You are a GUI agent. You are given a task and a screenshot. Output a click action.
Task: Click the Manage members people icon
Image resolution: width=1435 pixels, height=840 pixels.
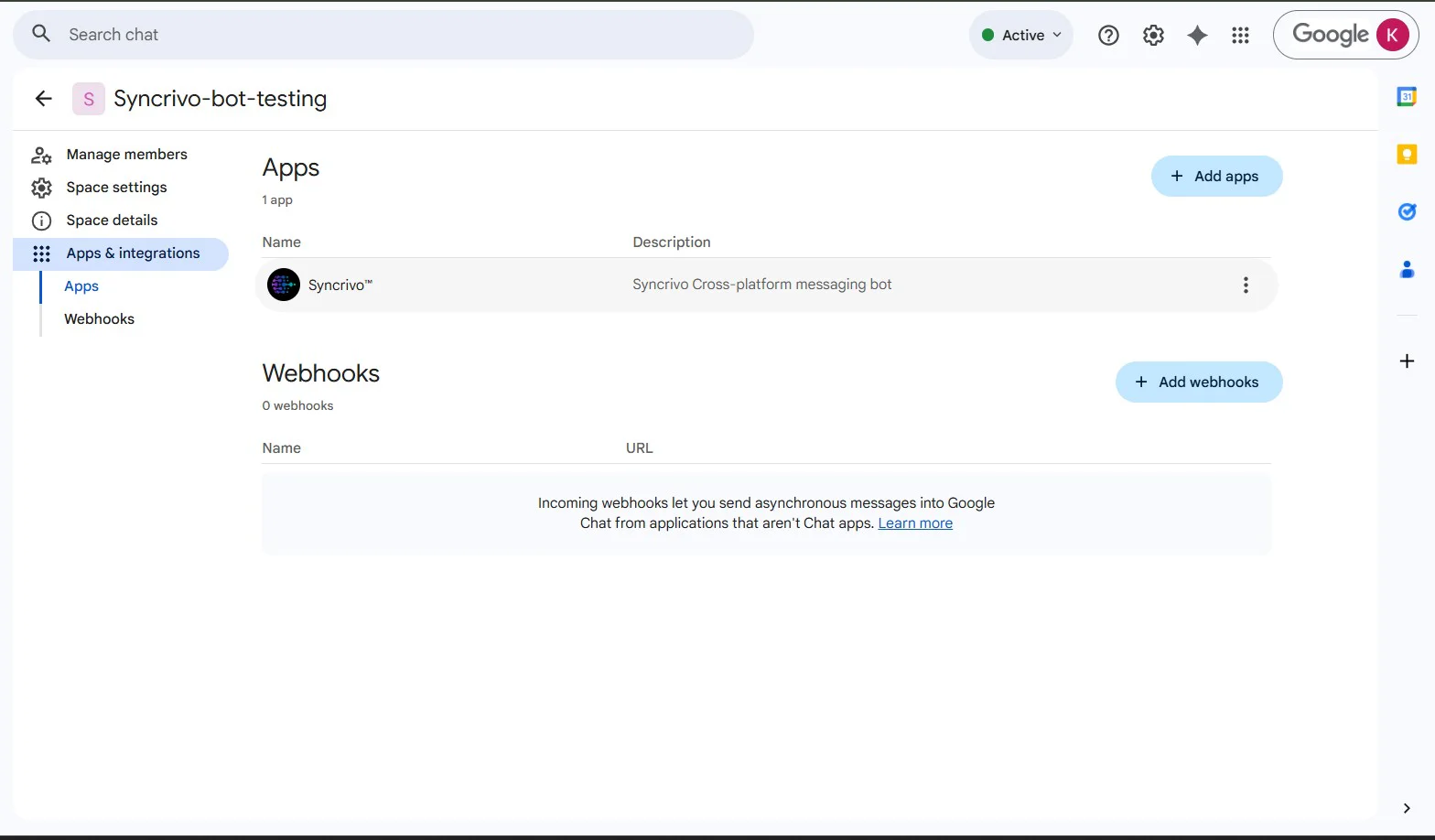point(41,155)
